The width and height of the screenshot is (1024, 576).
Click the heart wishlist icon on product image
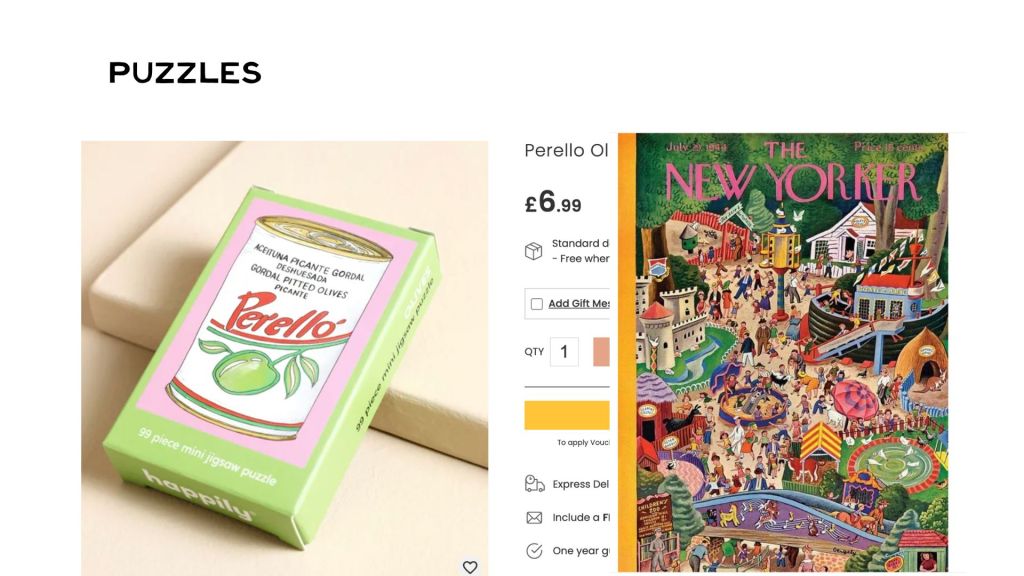tap(470, 567)
